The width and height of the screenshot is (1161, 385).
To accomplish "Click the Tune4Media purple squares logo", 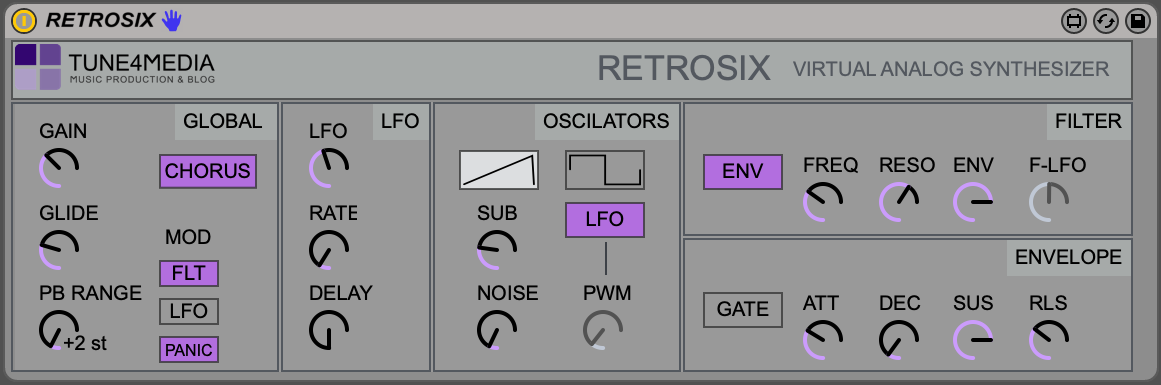I will coord(38,67).
